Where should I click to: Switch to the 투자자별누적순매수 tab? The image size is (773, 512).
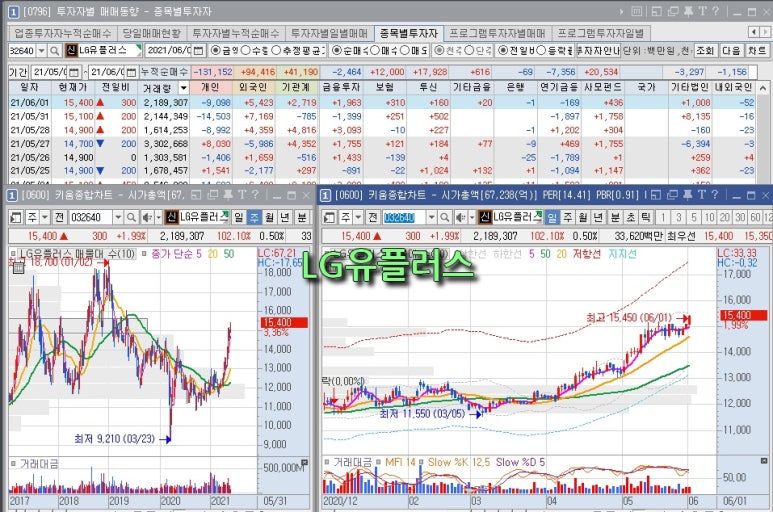coord(236,34)
